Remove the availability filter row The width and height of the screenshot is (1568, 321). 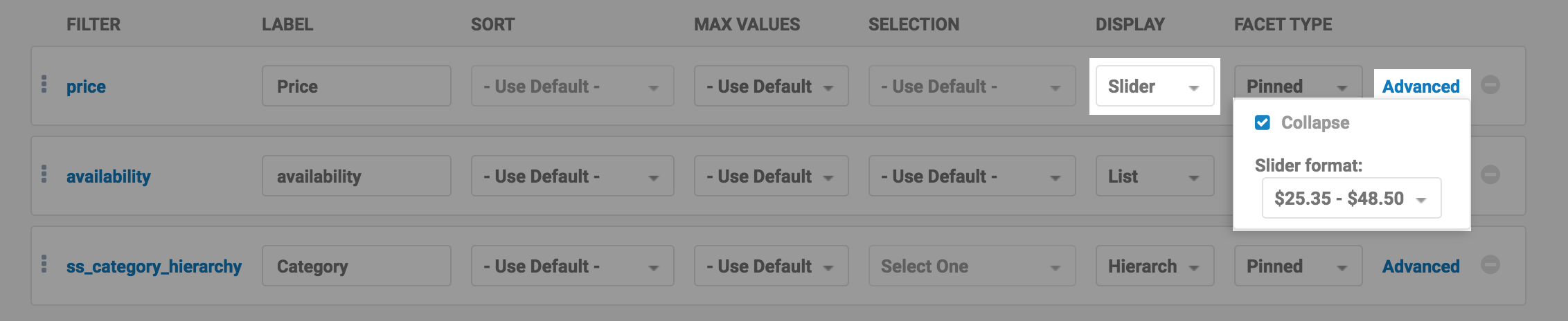[x=1490, y=175]
